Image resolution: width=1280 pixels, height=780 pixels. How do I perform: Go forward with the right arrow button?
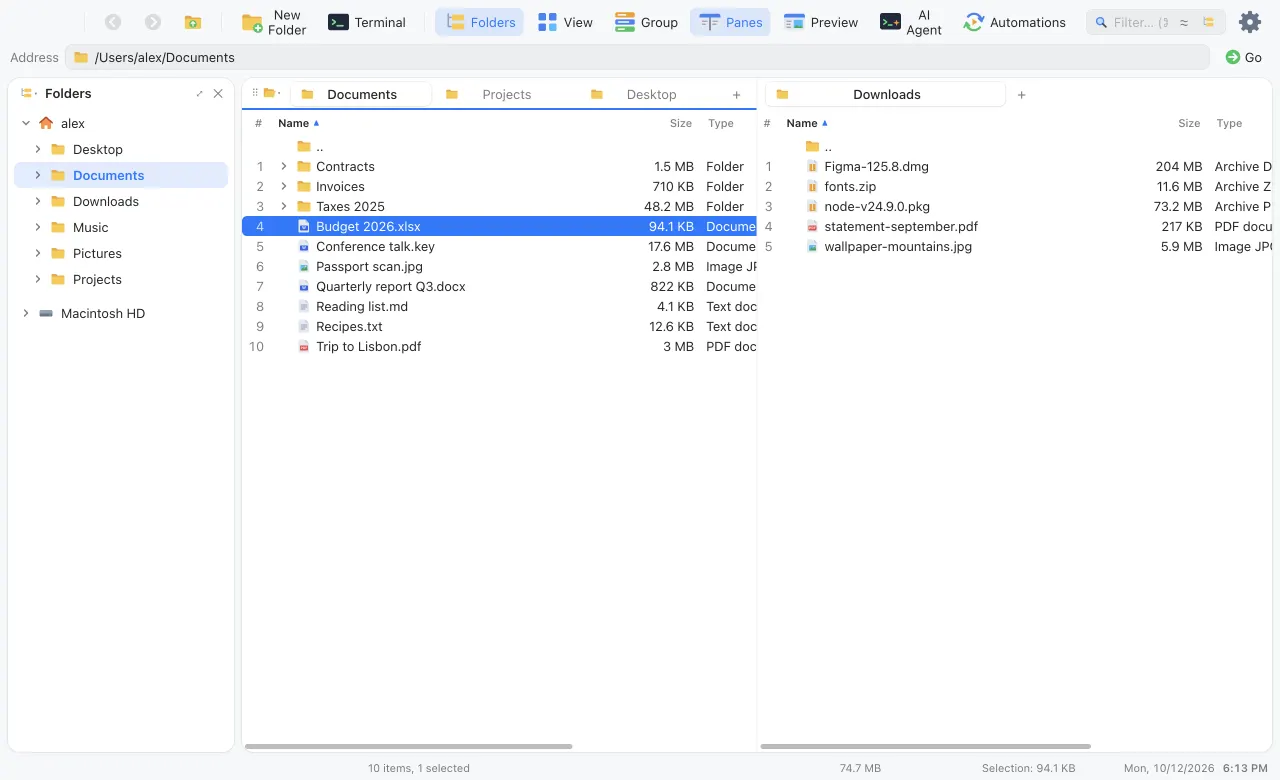tap(153, 22)
